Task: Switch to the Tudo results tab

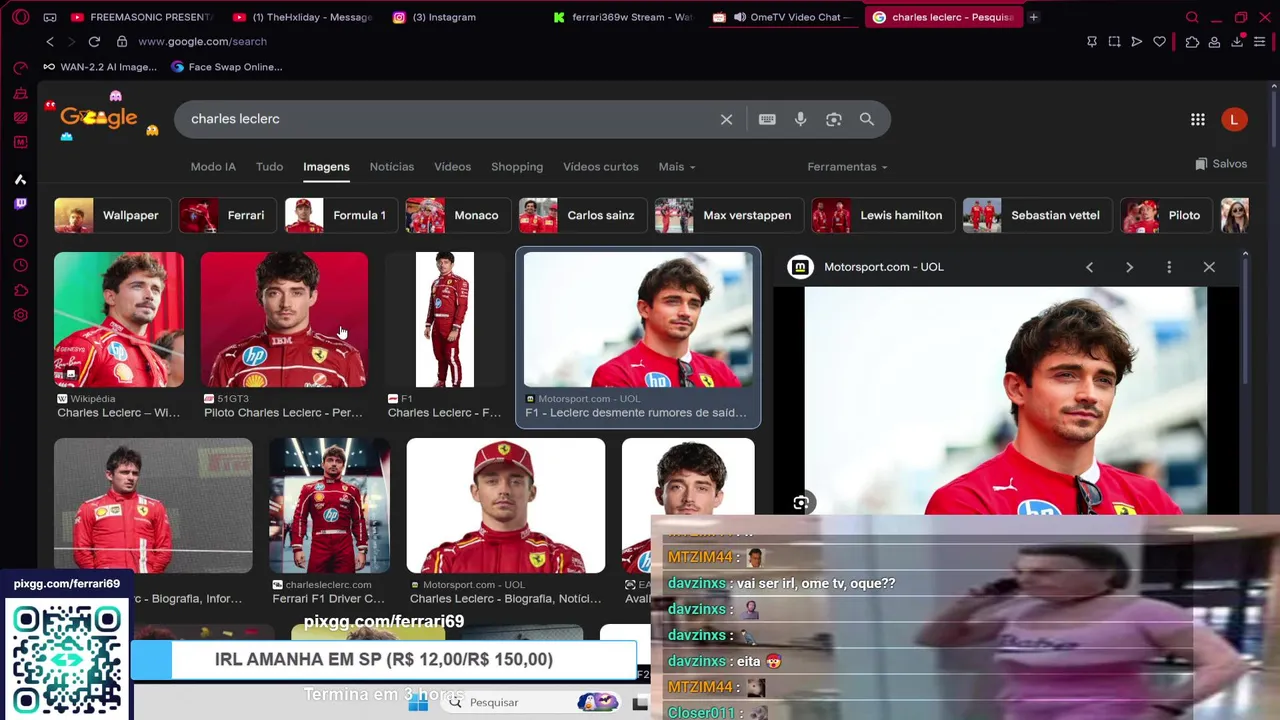Action: (x=269, y=167)
